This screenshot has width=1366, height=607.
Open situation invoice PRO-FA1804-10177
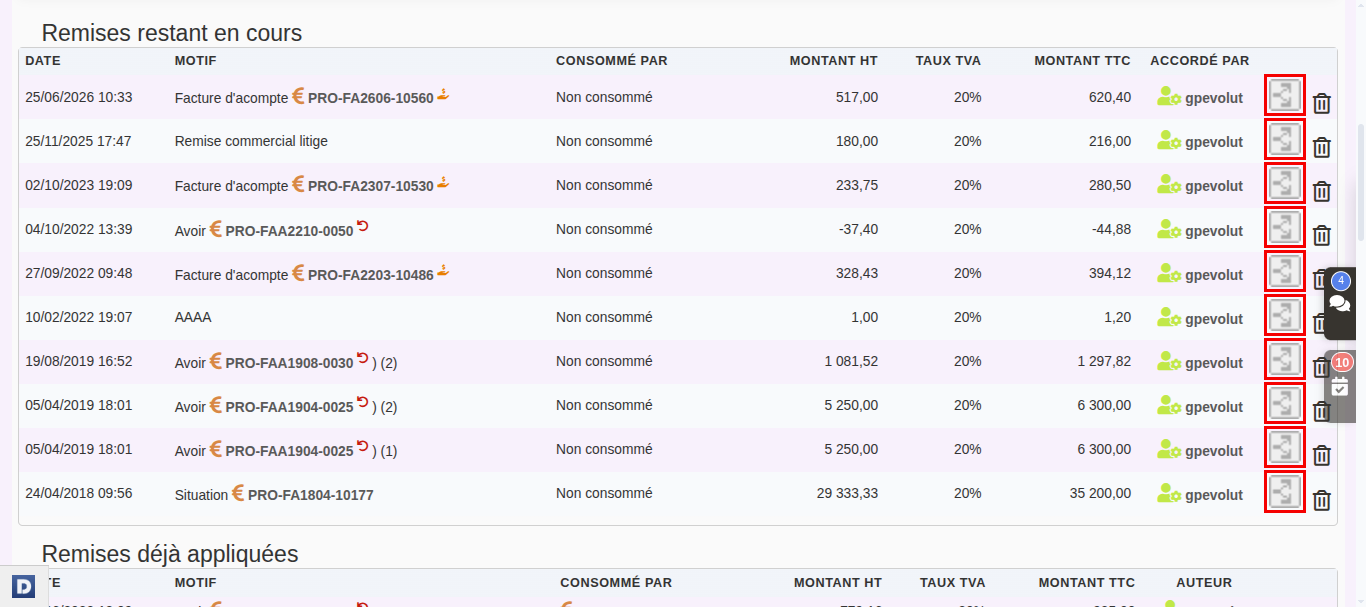[310, 494]
